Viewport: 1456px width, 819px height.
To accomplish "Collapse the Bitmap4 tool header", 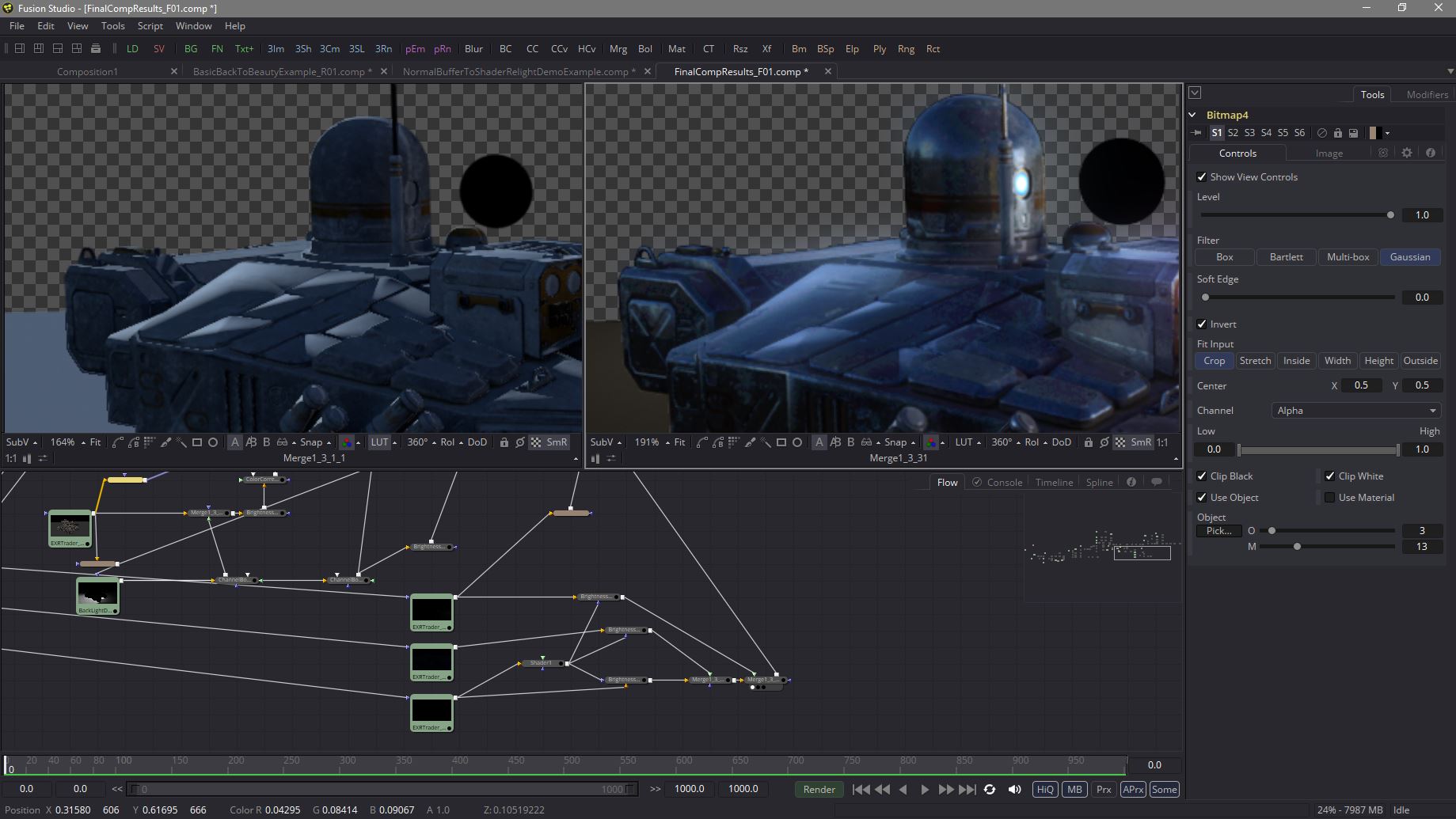I will 1193,115.
